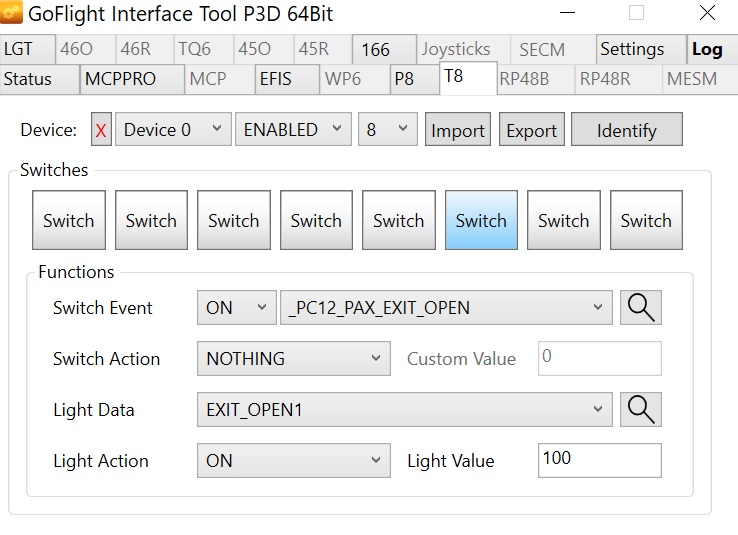Click the GoFlight app icon in title bar
This screenshot has height=535, width=738.
(12, 14)
